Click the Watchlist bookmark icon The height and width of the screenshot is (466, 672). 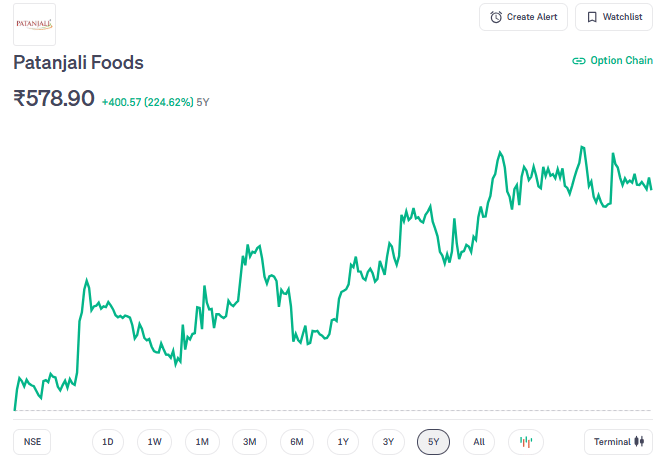click(x=592, y=17)
